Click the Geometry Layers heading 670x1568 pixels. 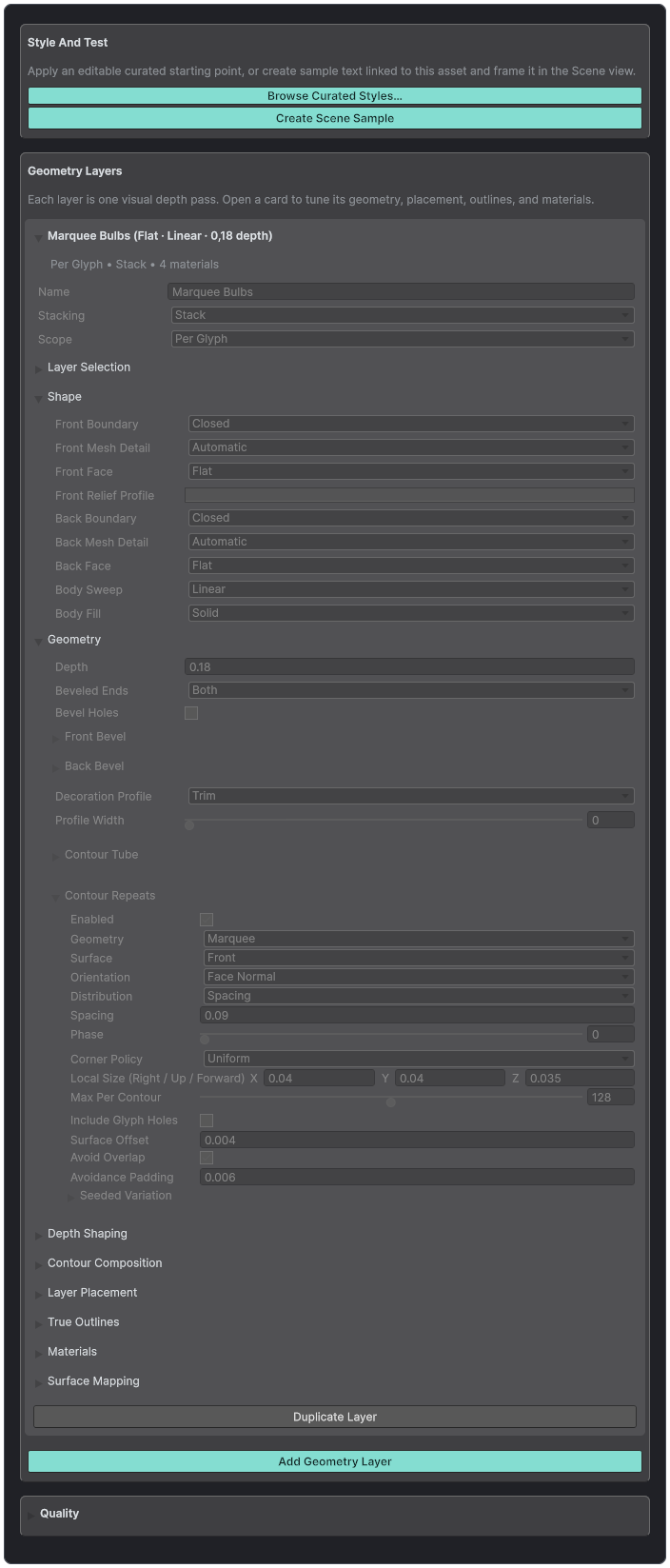coord(75,171)
